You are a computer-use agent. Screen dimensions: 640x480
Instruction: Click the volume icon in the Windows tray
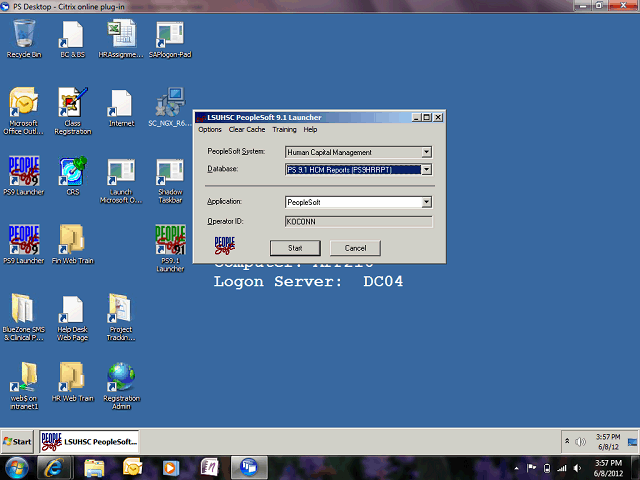coord(577,468)
